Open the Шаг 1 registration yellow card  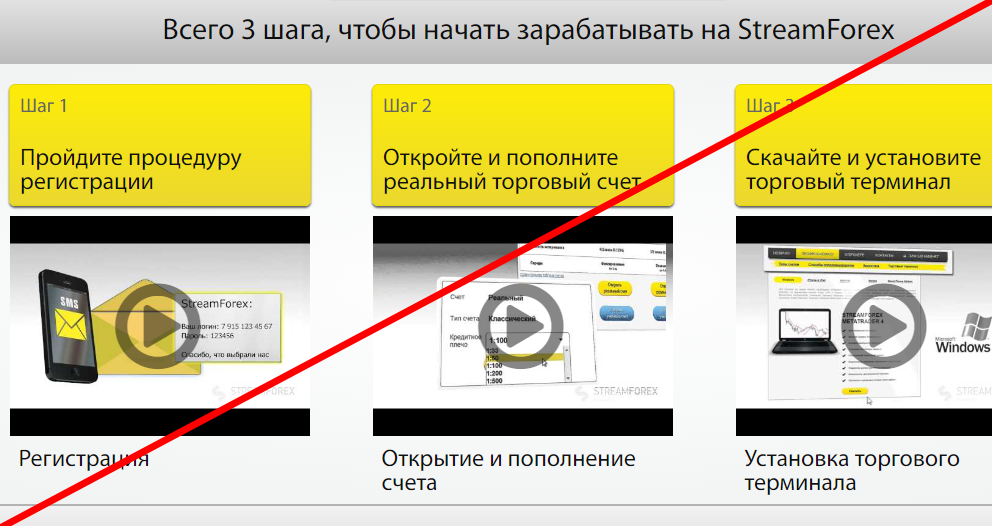click(160, 146)
